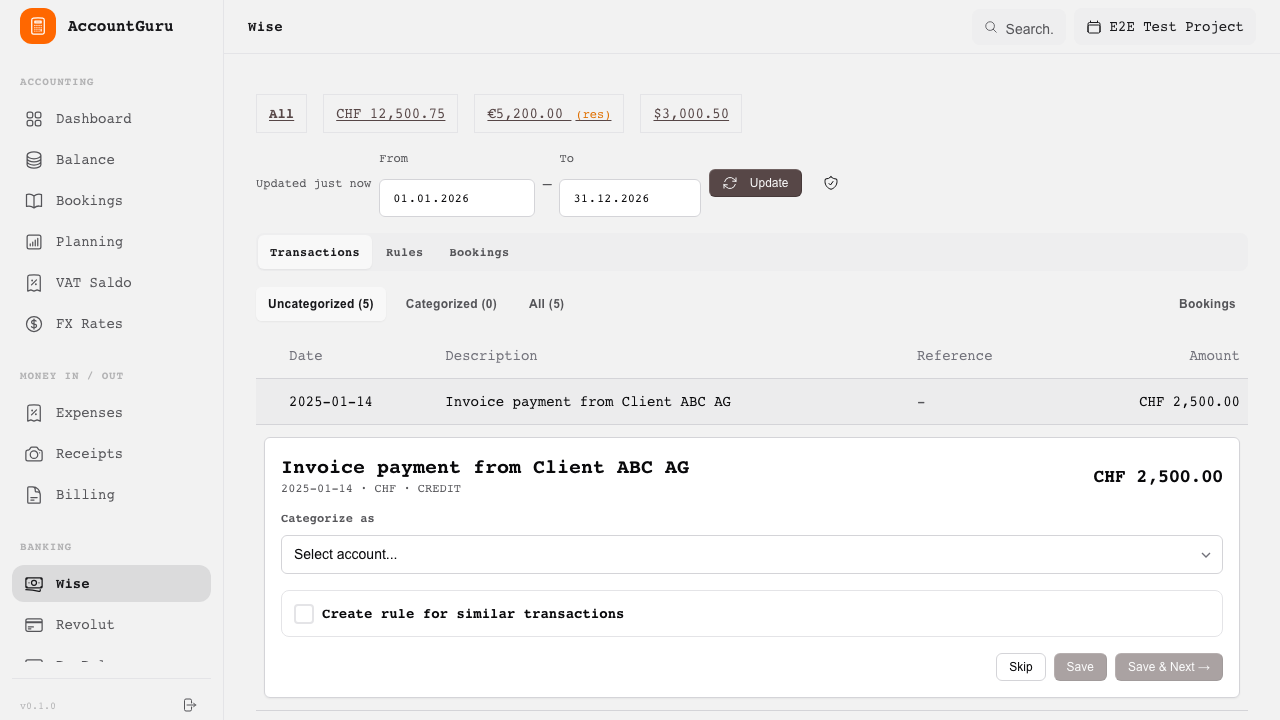The height and width of the screenshot is (720, 1280).
Task: Click the shield icon next to Update
Action: click(831, 183)
